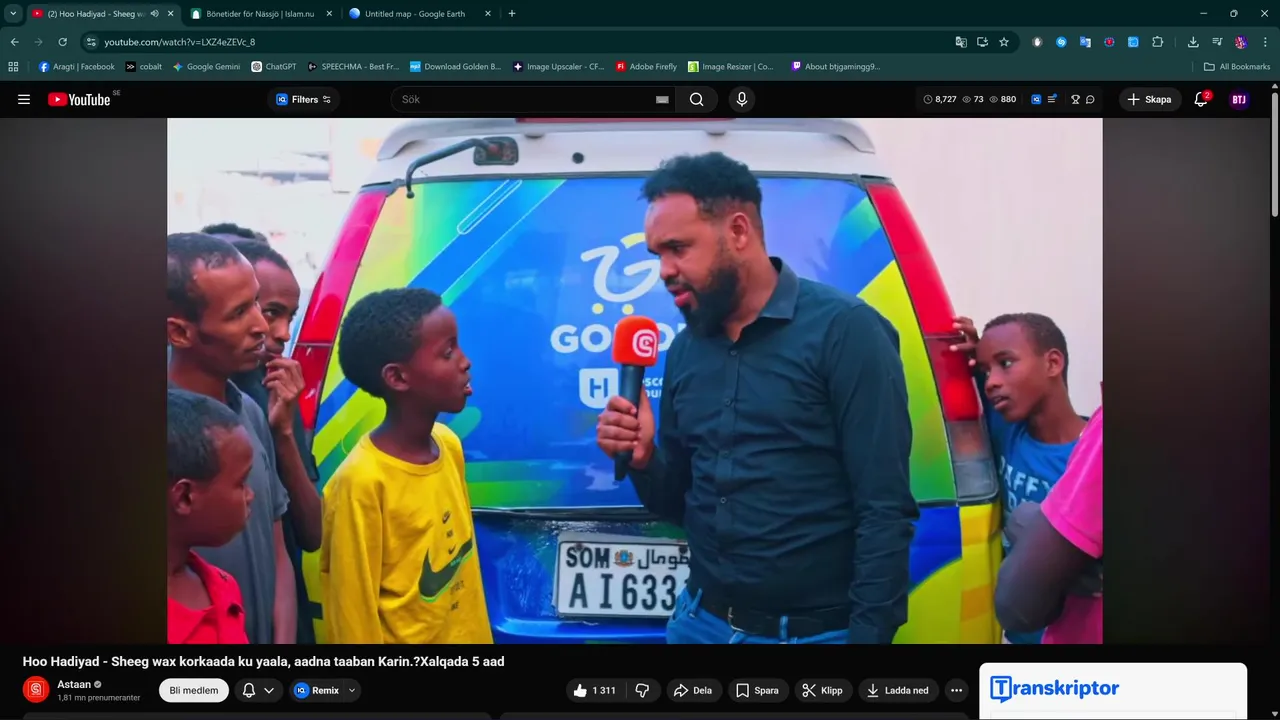Open the Download Golden B... bookmark
Image resolution: width=1280 pixels, height=720 pixels.
coord(456,67)
